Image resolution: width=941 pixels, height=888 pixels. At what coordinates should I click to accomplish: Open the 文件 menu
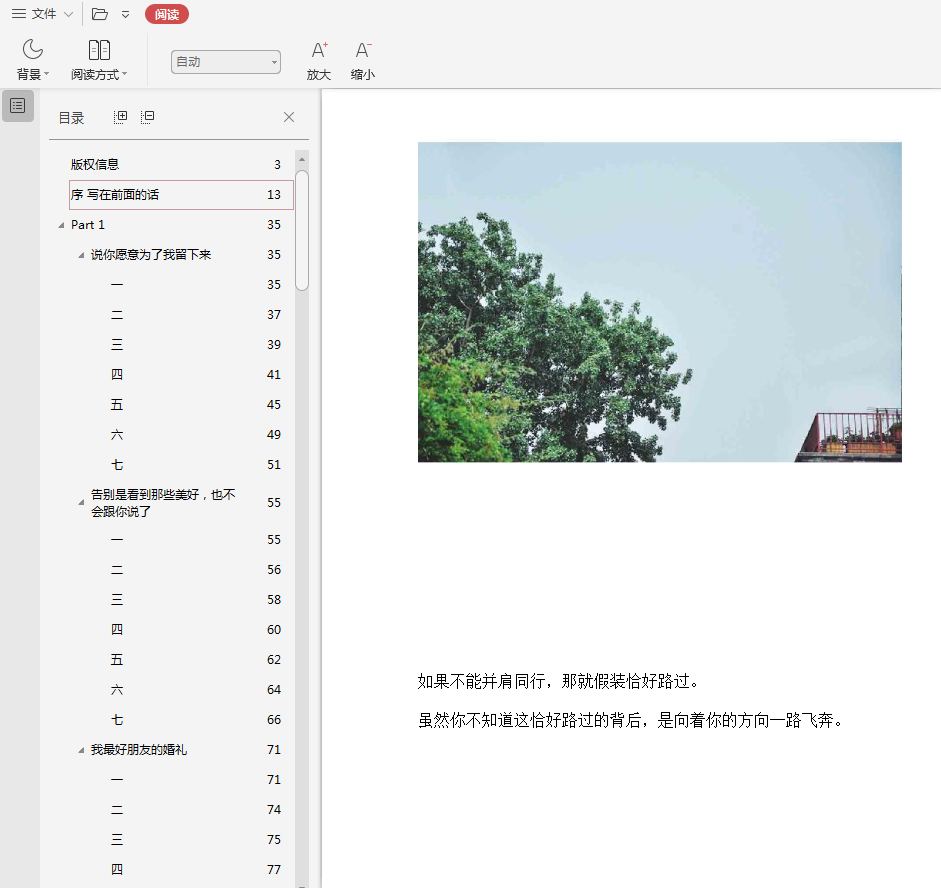point(35,14)
